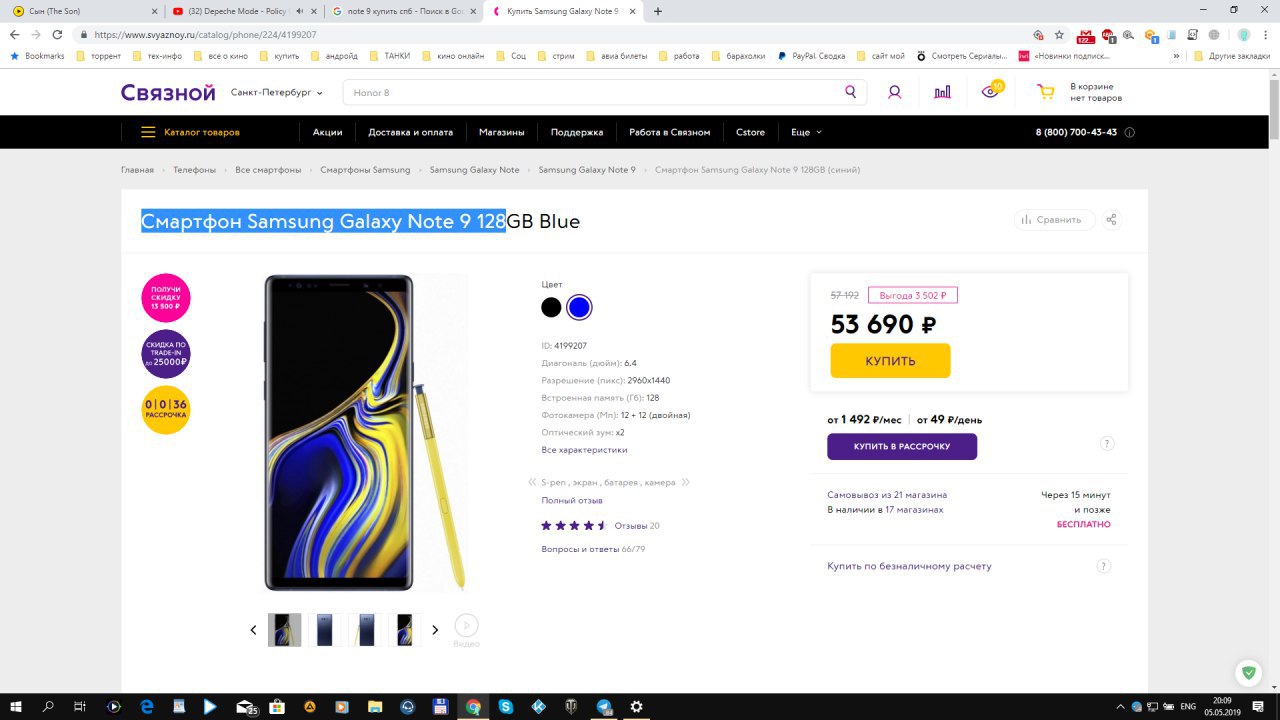Click the yellow КУПИТЬ button
1280x720 pixels.
click(890, 361)
